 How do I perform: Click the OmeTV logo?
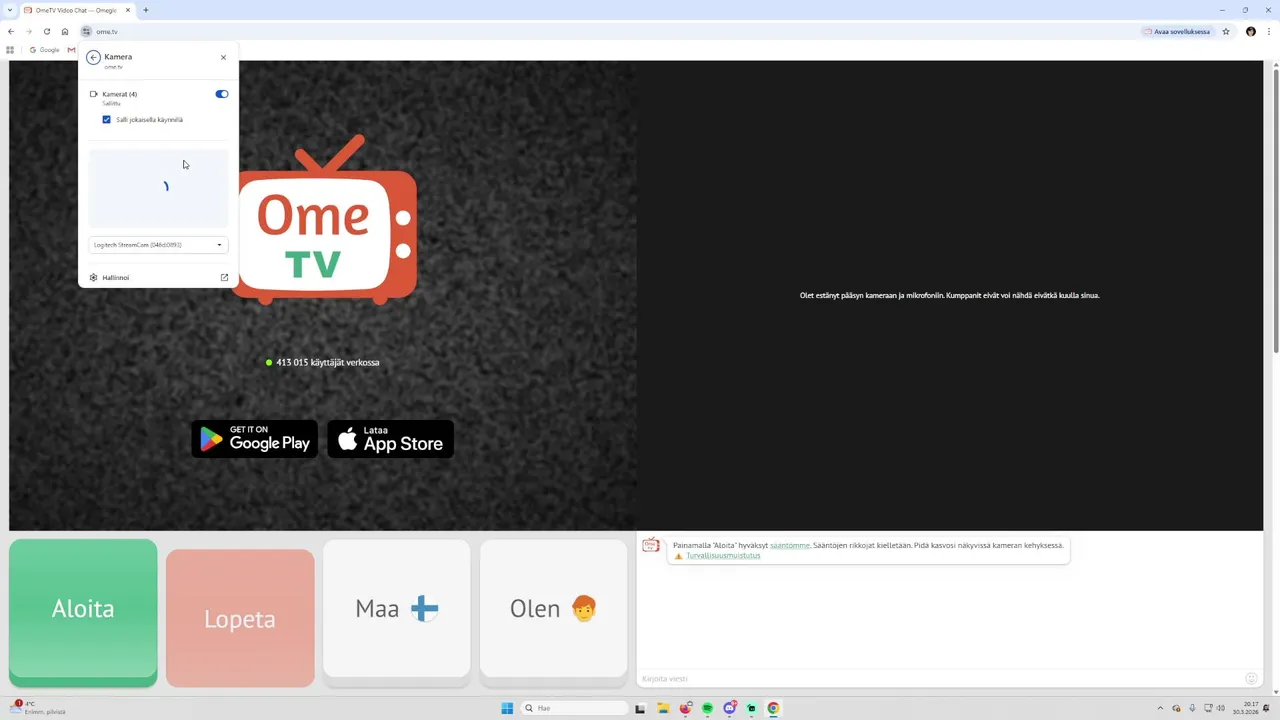pos(327,219)
